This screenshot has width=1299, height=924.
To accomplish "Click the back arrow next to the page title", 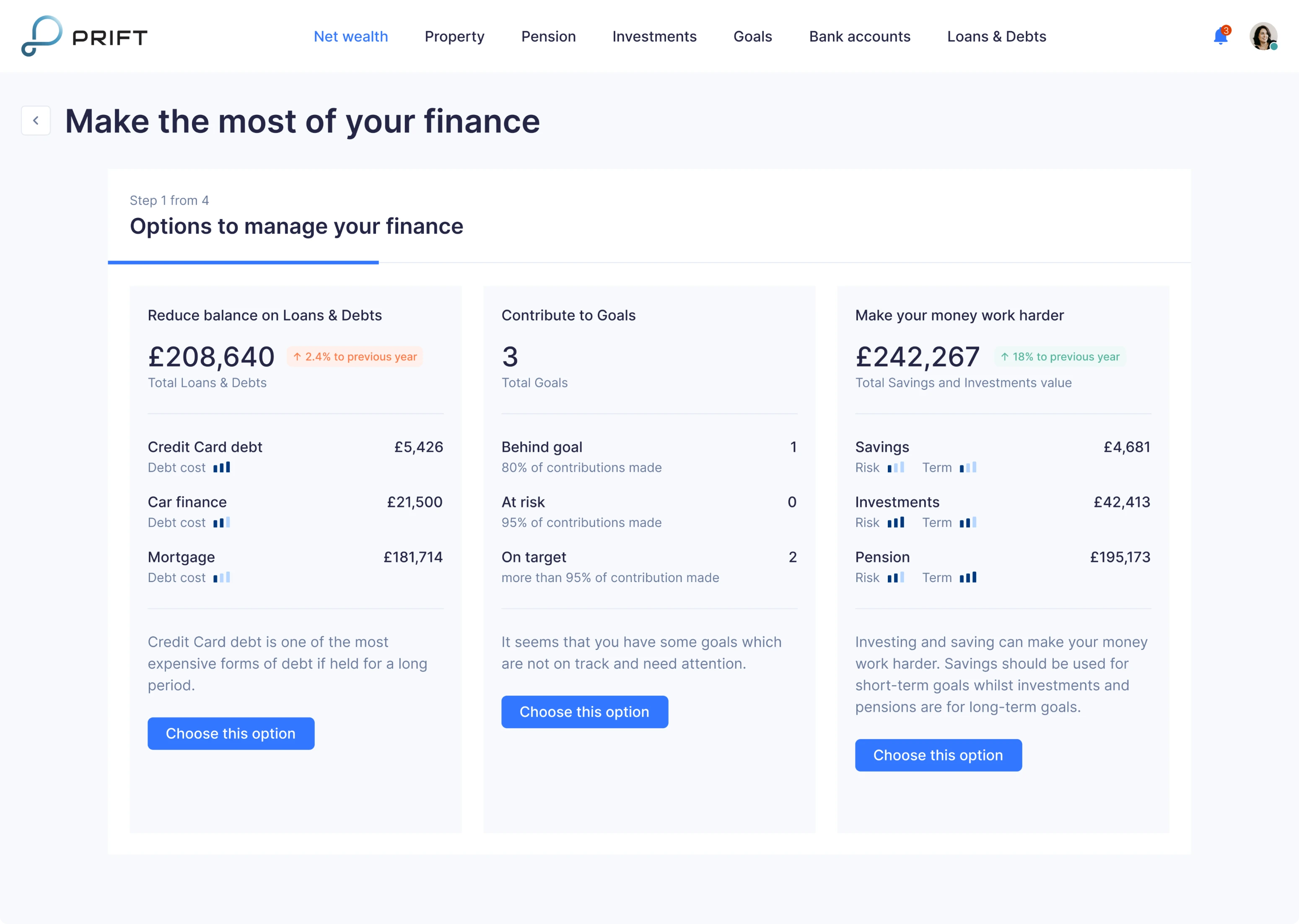I will pyautogui.click(x=35, y=120).
